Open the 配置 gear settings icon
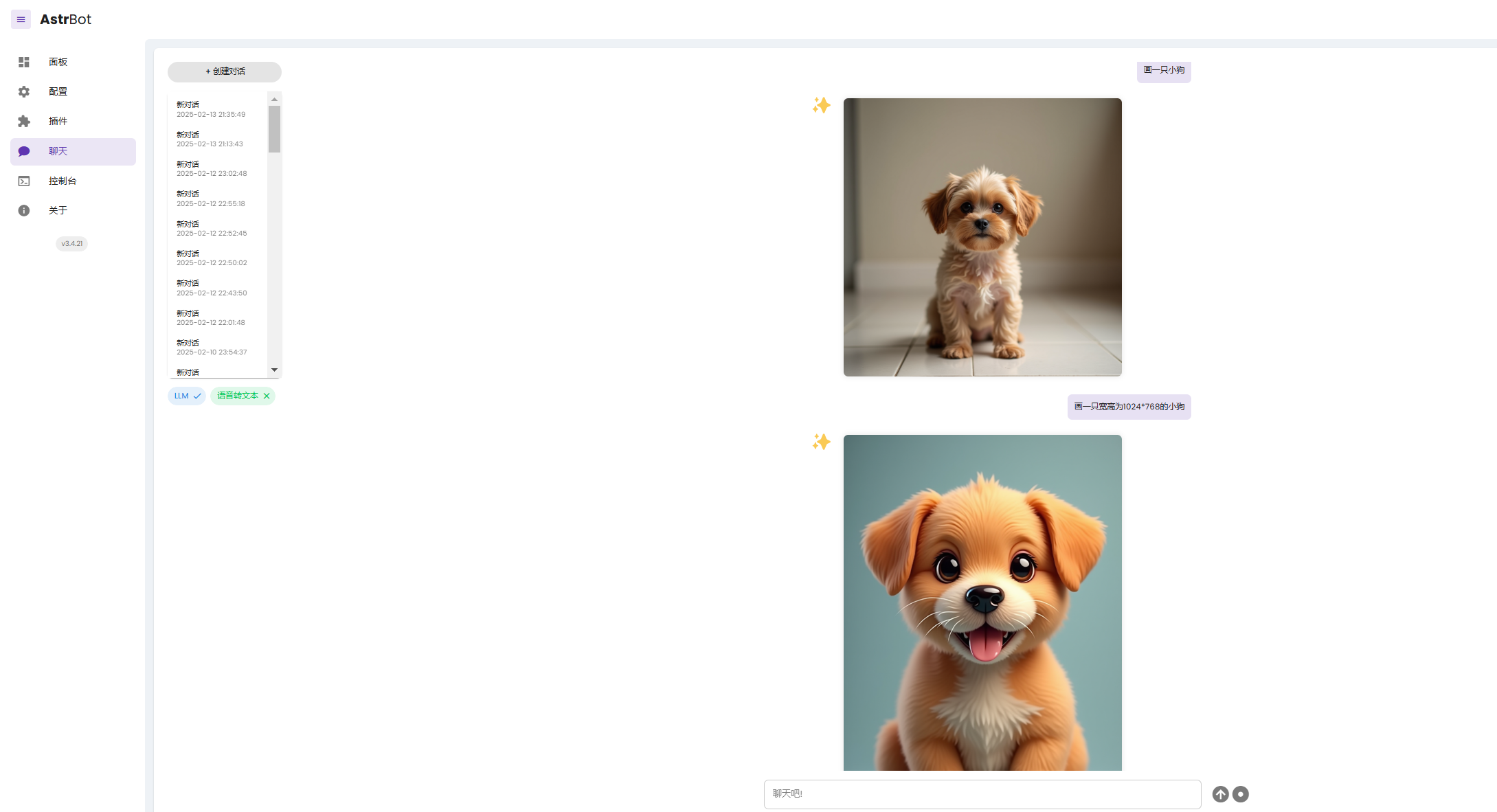 click(24, 91)
